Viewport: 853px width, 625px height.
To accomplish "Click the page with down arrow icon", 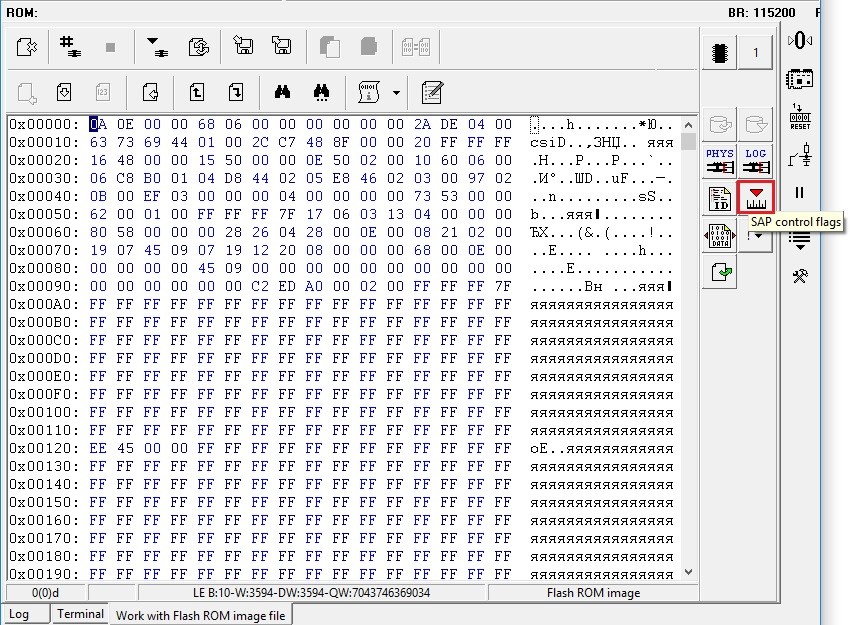I will 64,92.
